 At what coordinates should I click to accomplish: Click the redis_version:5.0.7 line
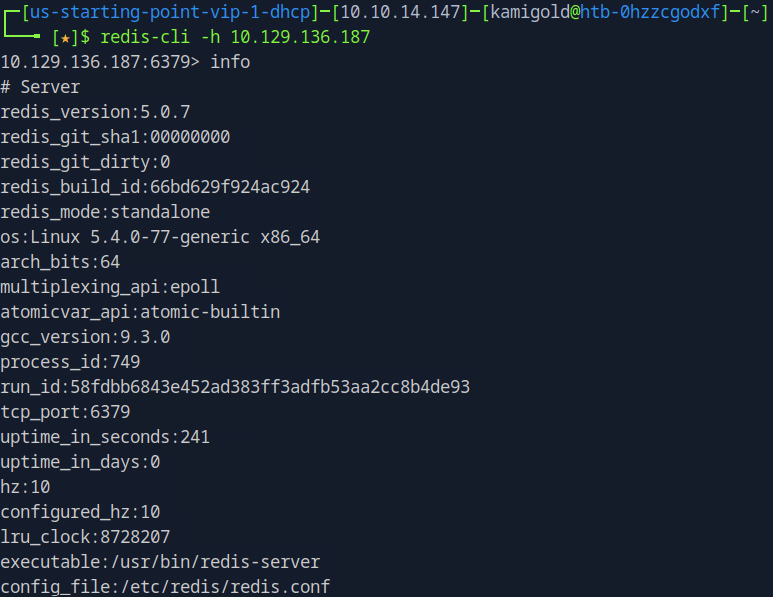click(95, 112)
